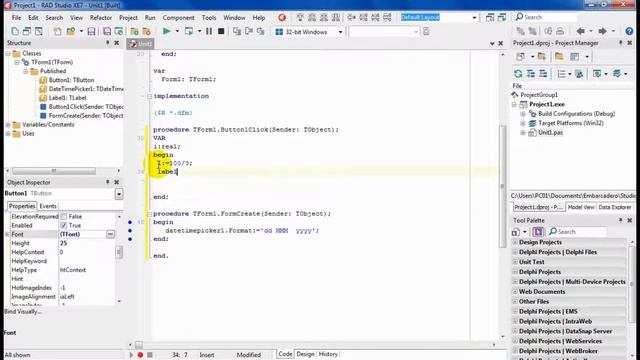The image size is (640, 360).
Task: Click the red circular icon after Help
Action: [282, 18]
